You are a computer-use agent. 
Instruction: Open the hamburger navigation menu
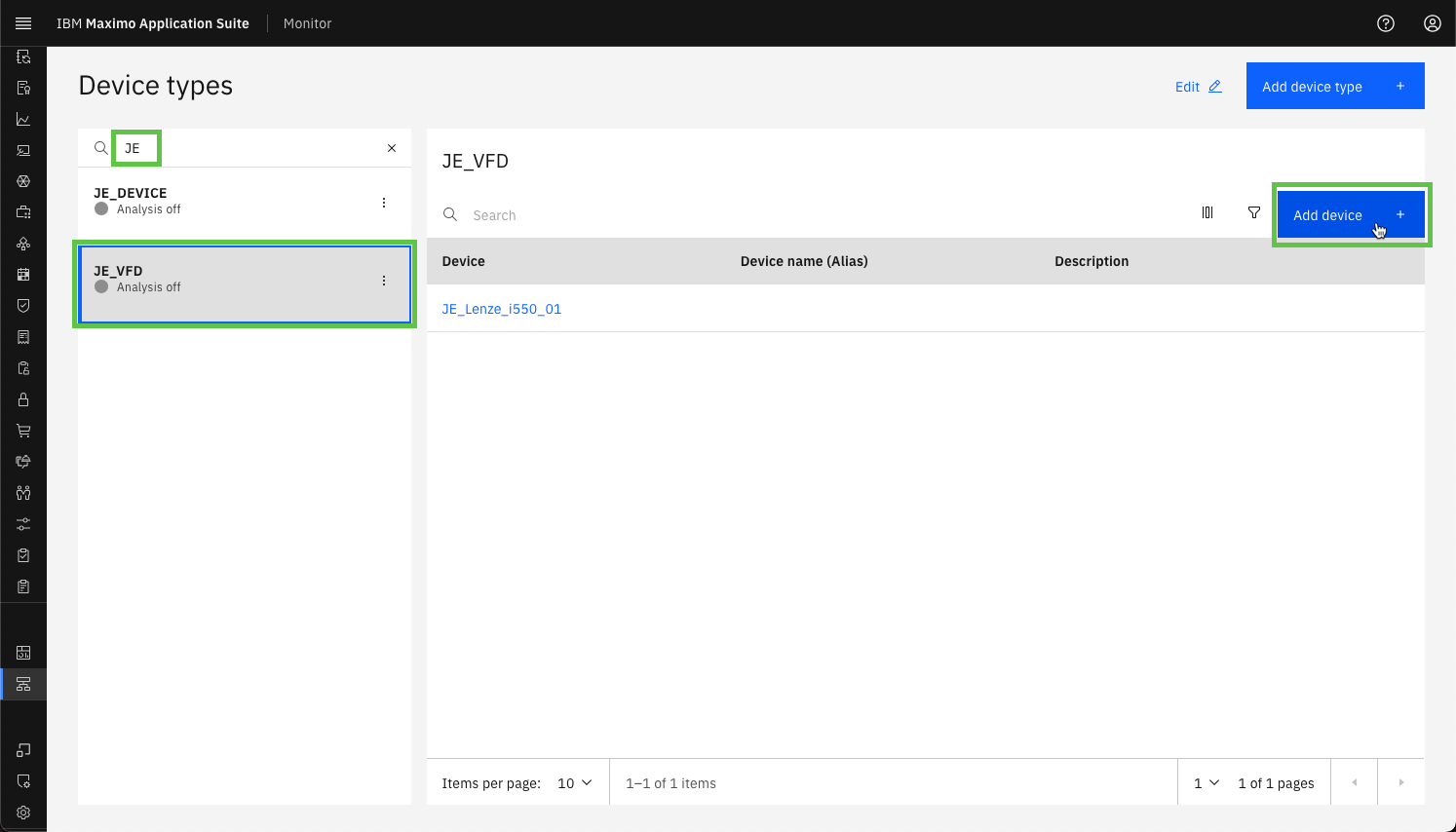[x=23, y=23]
